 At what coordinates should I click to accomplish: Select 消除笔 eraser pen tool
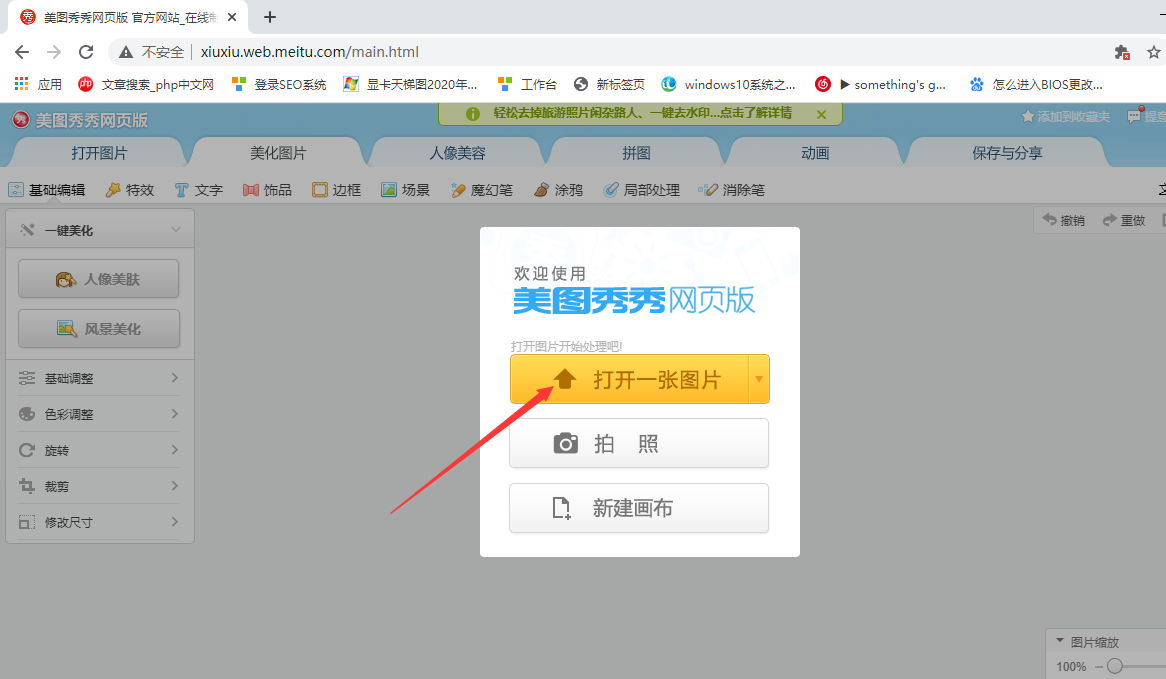click(x=732, y=190)
